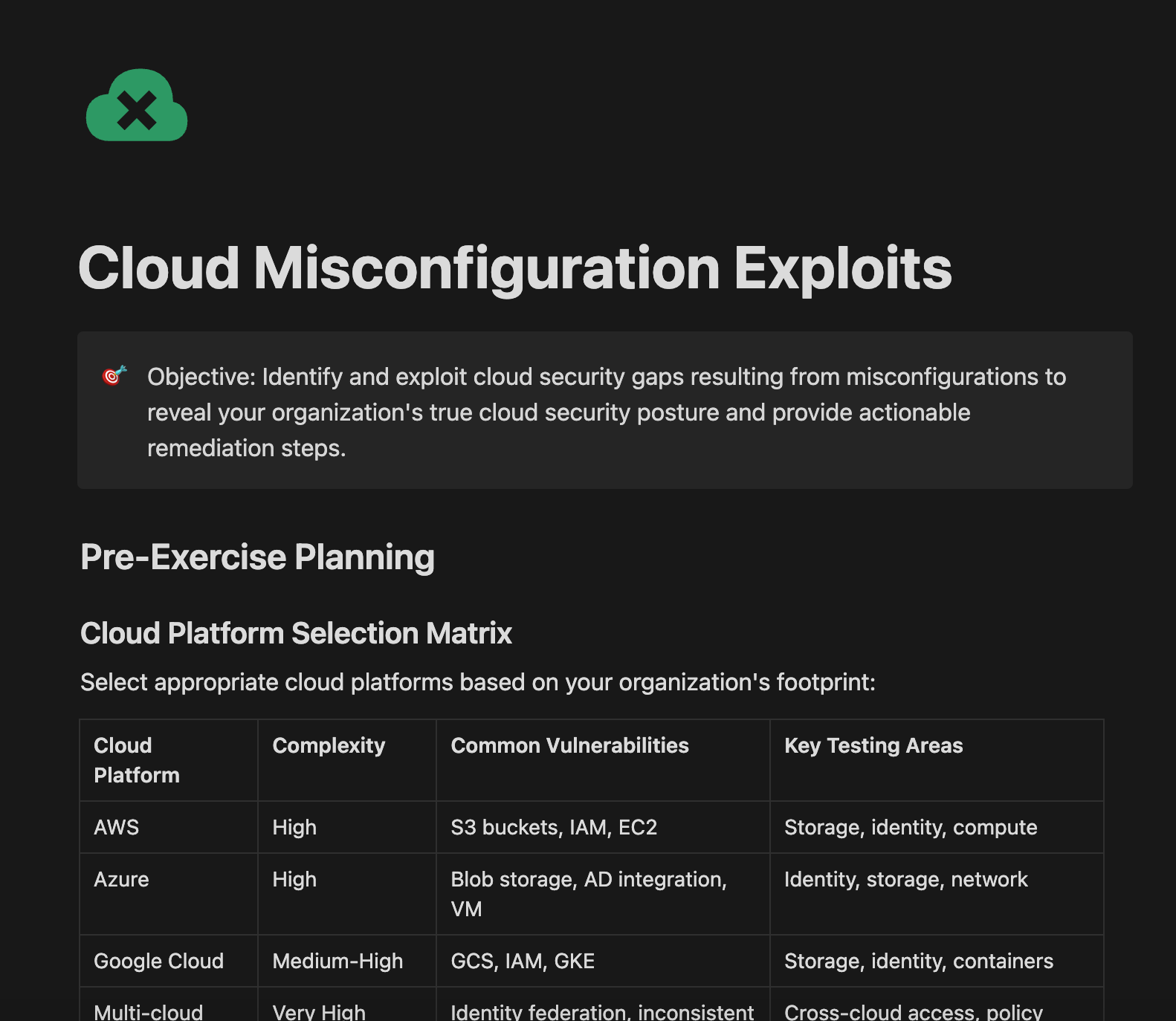
Task: Click the Cloud Misconfiguration Exploits title
Action: tap(514, 268)
